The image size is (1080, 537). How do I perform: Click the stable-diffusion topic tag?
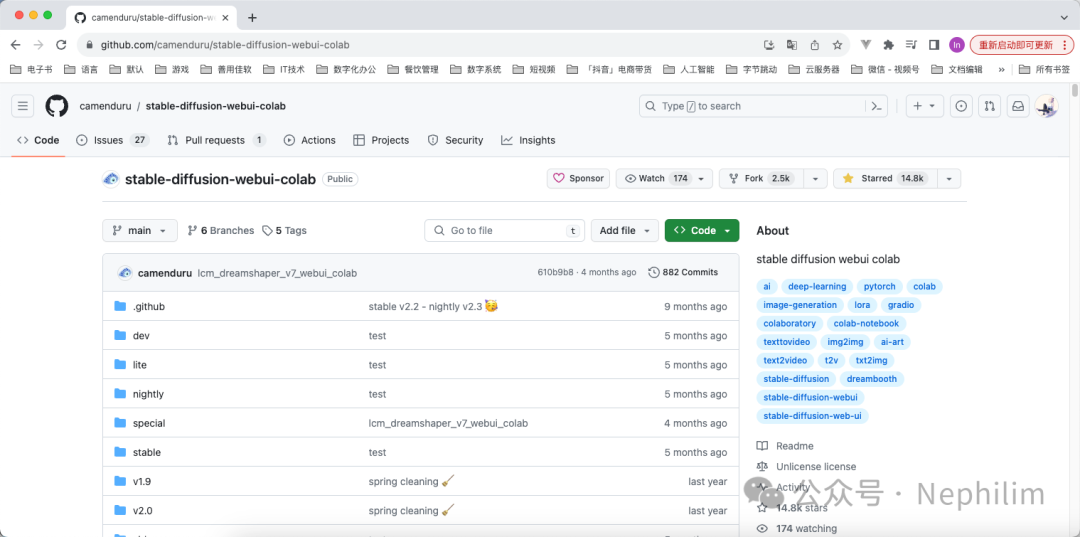click(x=796, y=379)
